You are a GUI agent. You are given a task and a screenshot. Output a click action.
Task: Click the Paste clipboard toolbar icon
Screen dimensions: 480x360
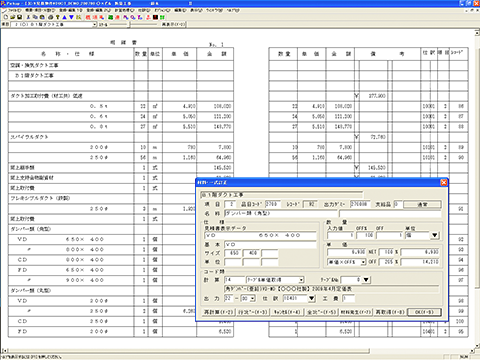click(42, 17)
